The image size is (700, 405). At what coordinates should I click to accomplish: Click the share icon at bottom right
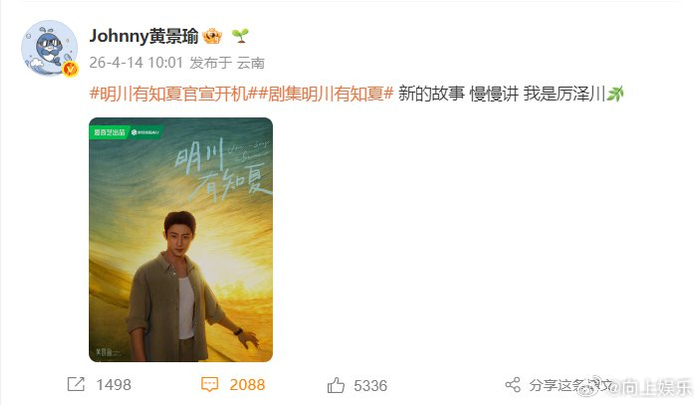[512, 384]
